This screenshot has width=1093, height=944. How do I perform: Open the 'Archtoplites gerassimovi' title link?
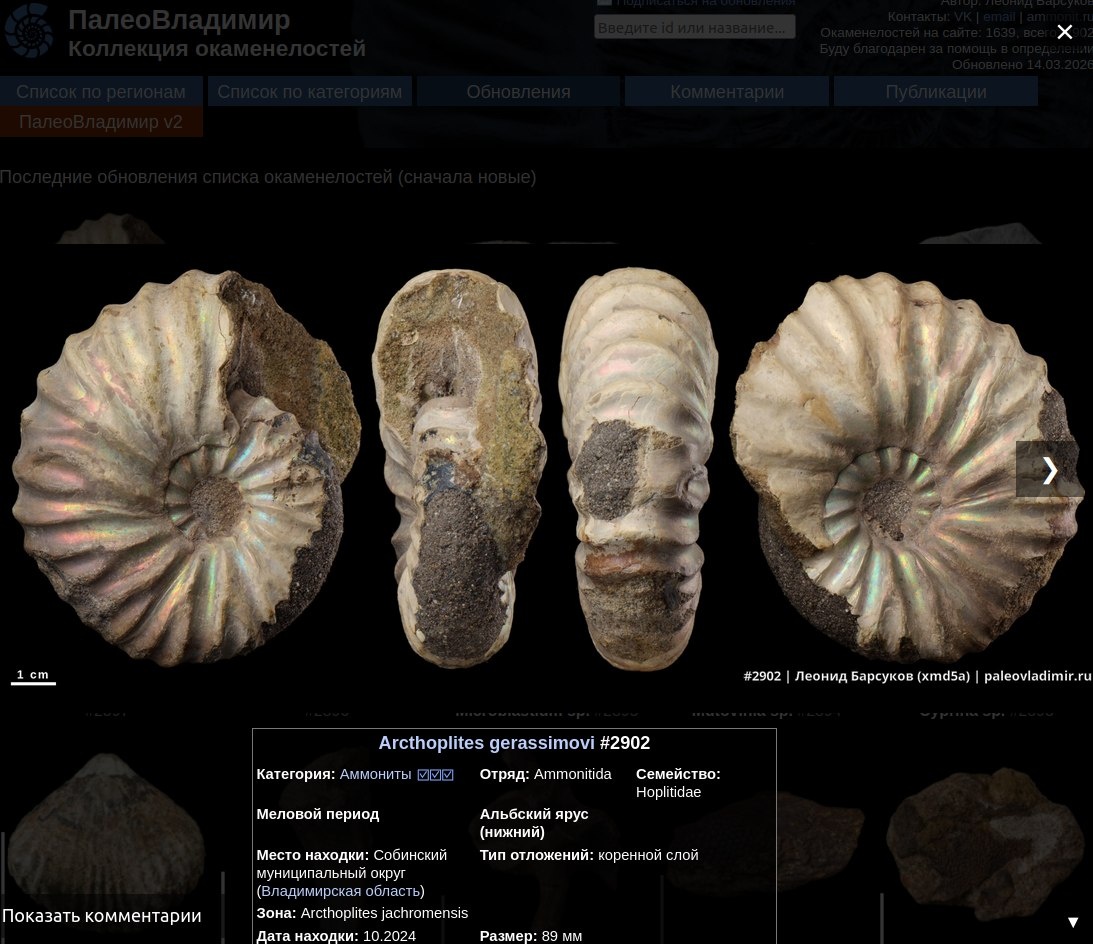coord(486,743)
